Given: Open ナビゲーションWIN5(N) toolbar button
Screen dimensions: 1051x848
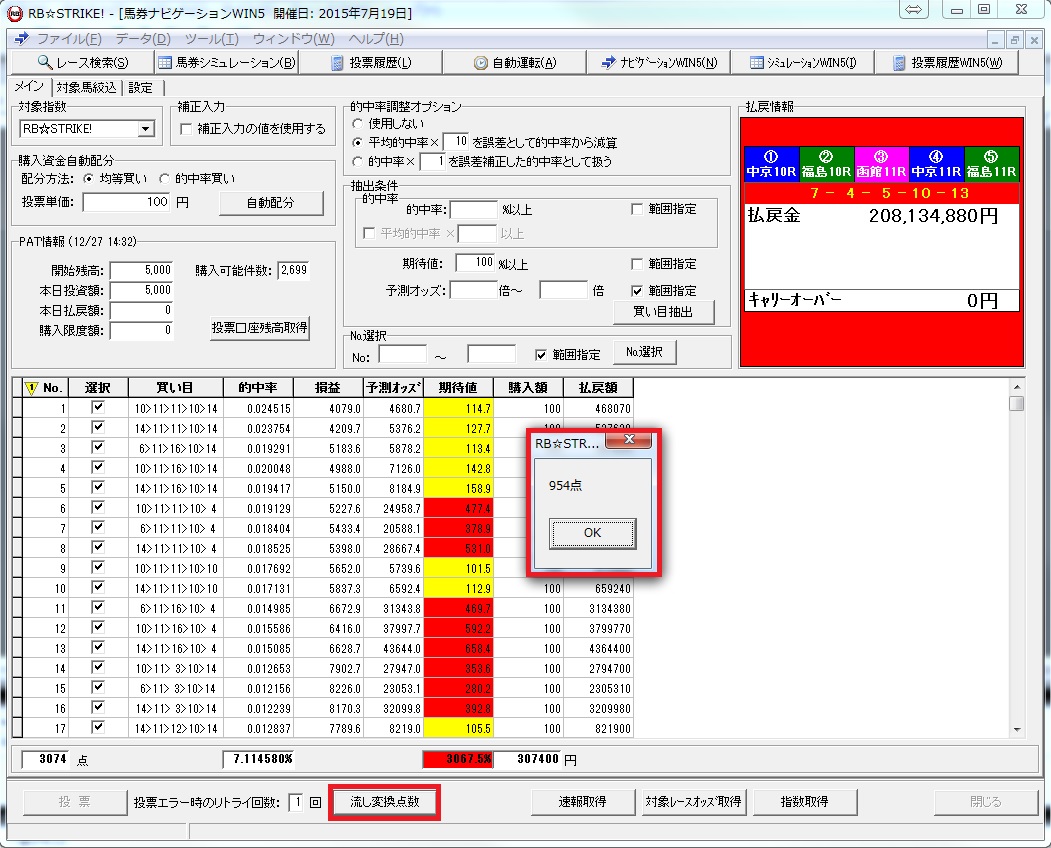Looking at the screenshot, I should [x=658, y=62].
